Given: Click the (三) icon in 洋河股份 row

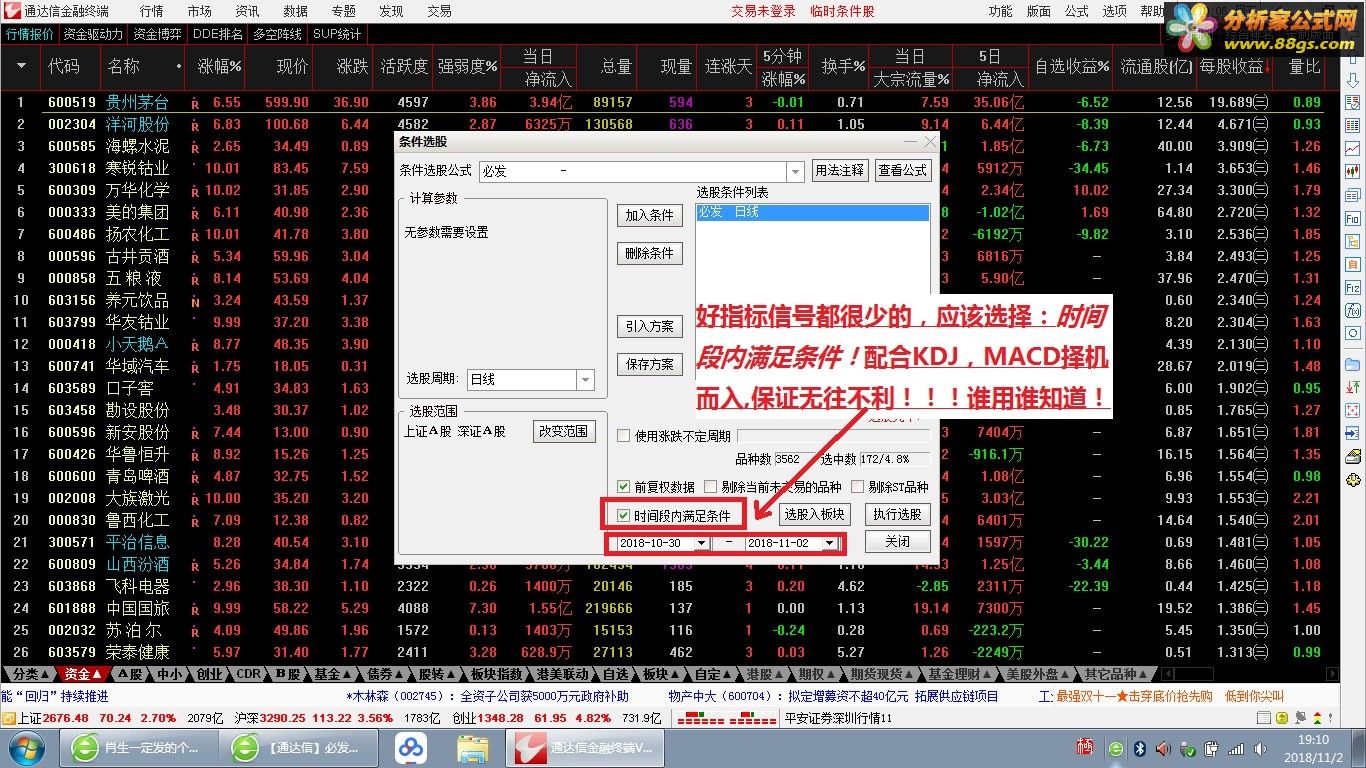Looking at the screenshot, I should pyautogui.click(x=1262, y=124).
